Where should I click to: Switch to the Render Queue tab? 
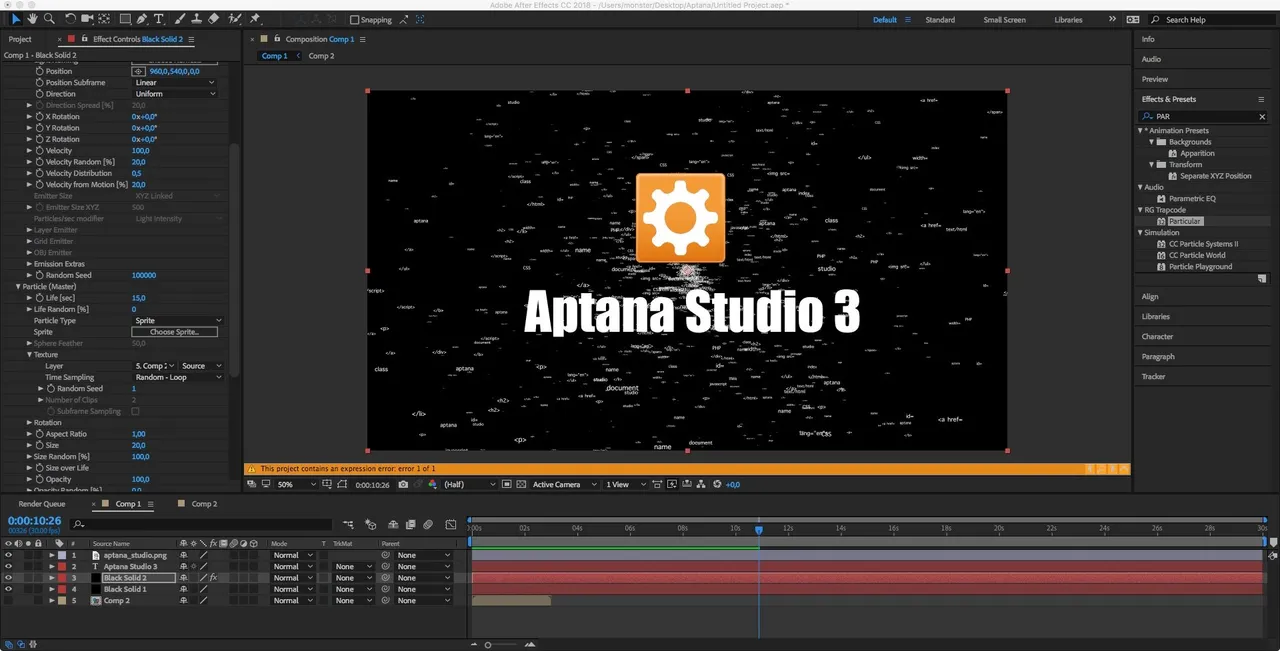(42, 504)
